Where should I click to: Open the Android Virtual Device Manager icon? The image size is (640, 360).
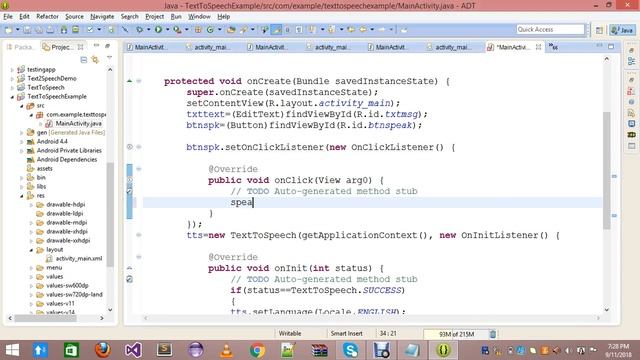coord(76,30)
